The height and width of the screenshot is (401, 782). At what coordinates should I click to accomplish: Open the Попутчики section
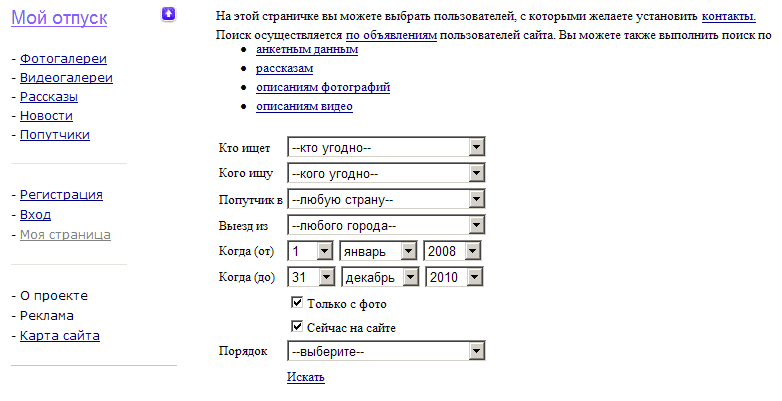(55, 135)
